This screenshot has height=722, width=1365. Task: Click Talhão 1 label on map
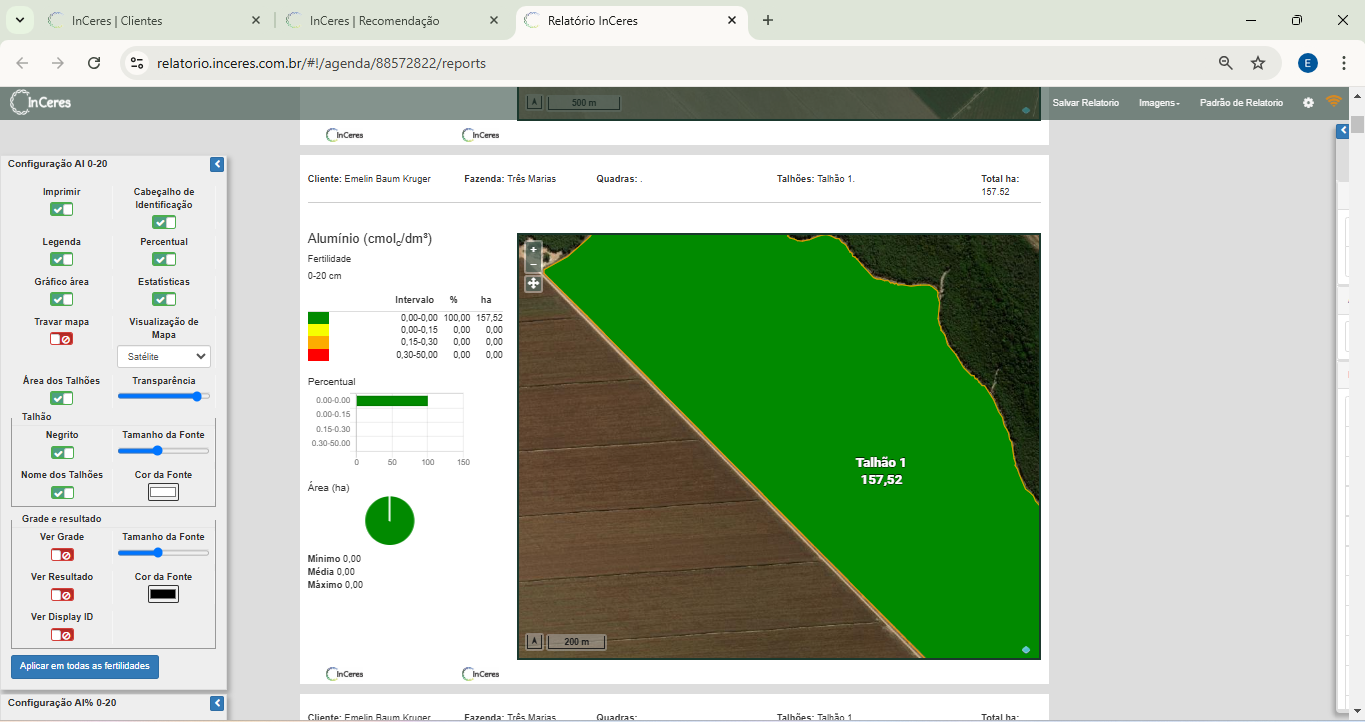[881, 463]
